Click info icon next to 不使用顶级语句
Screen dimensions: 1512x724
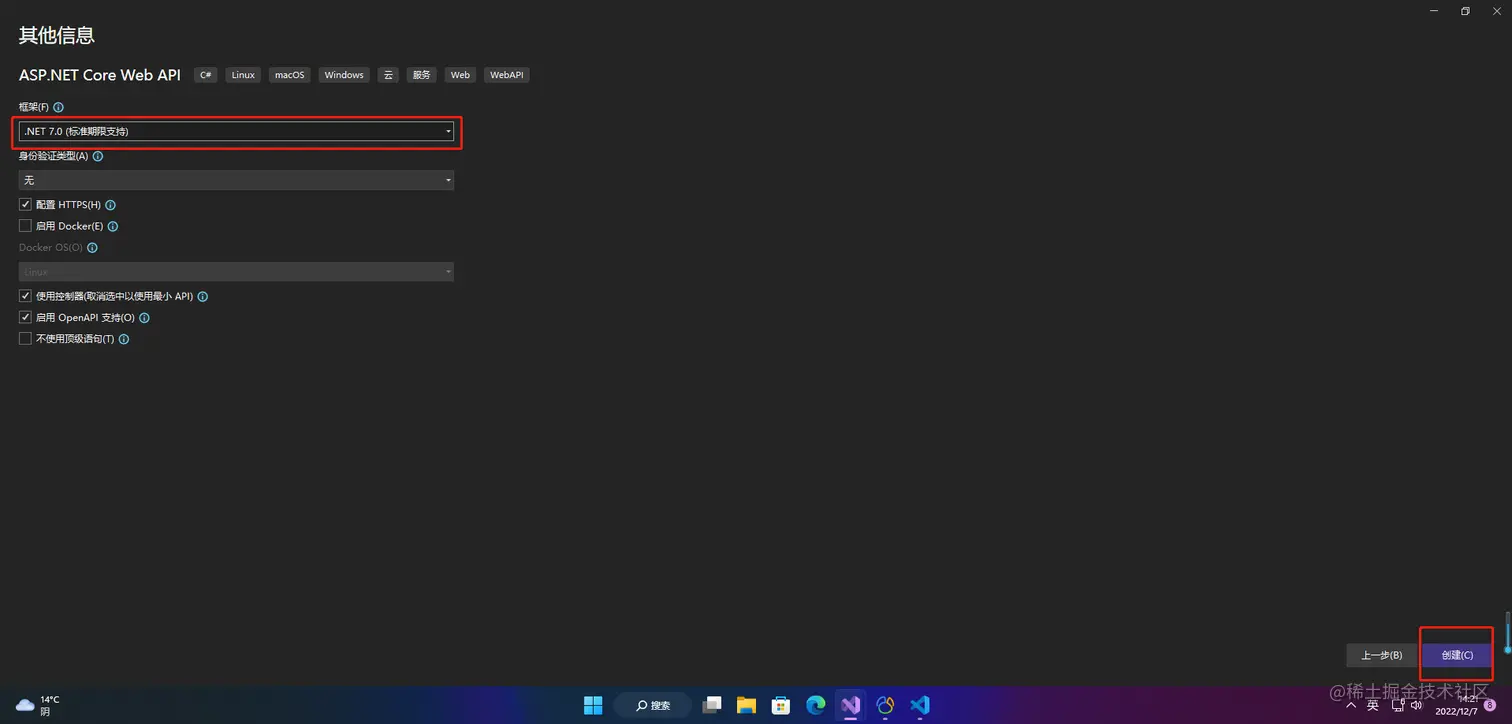pyautogui.click(x=124, y=340)
